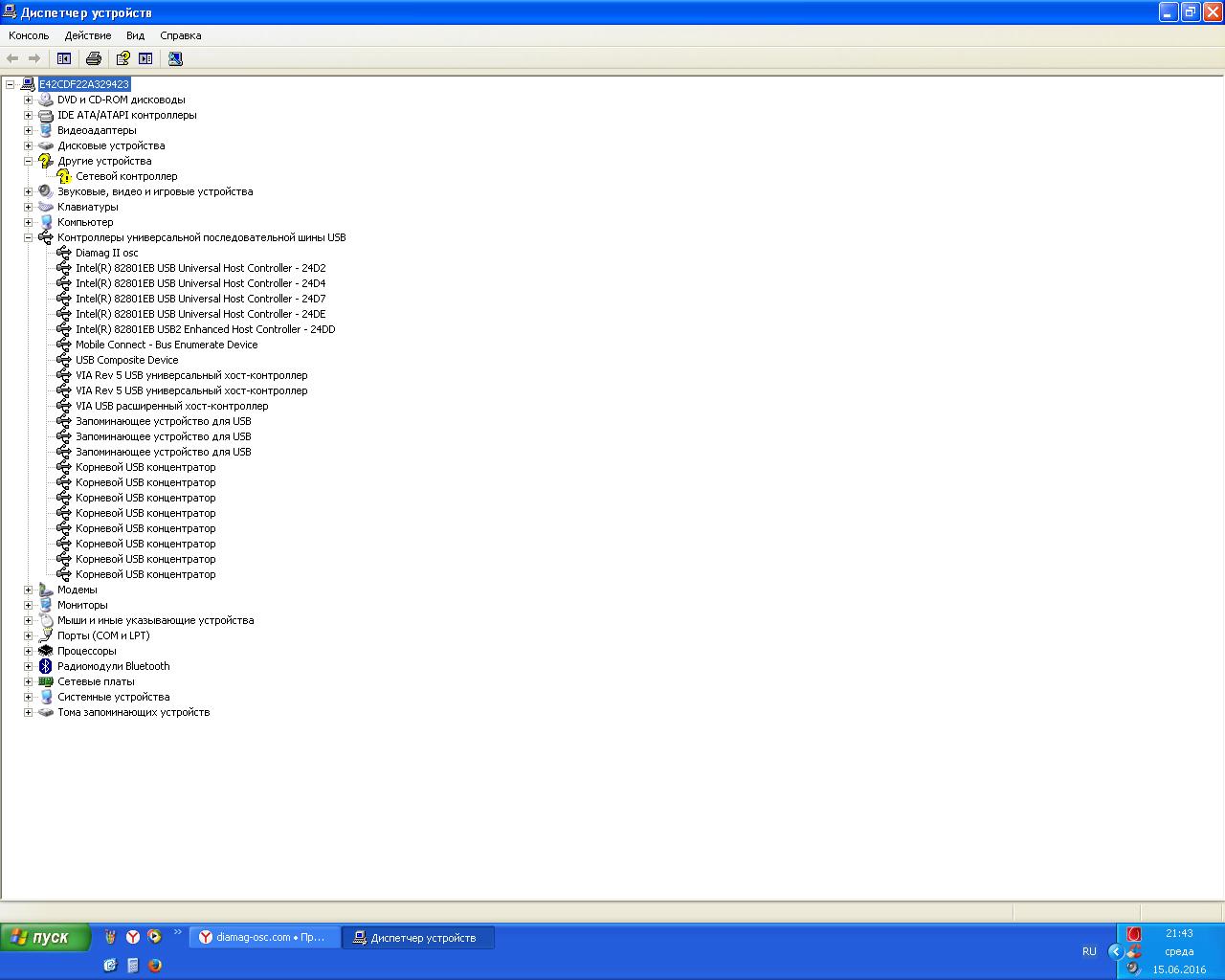Open the media player quick launch icon
Screen dimensions: 1225x980
(154, 937)
